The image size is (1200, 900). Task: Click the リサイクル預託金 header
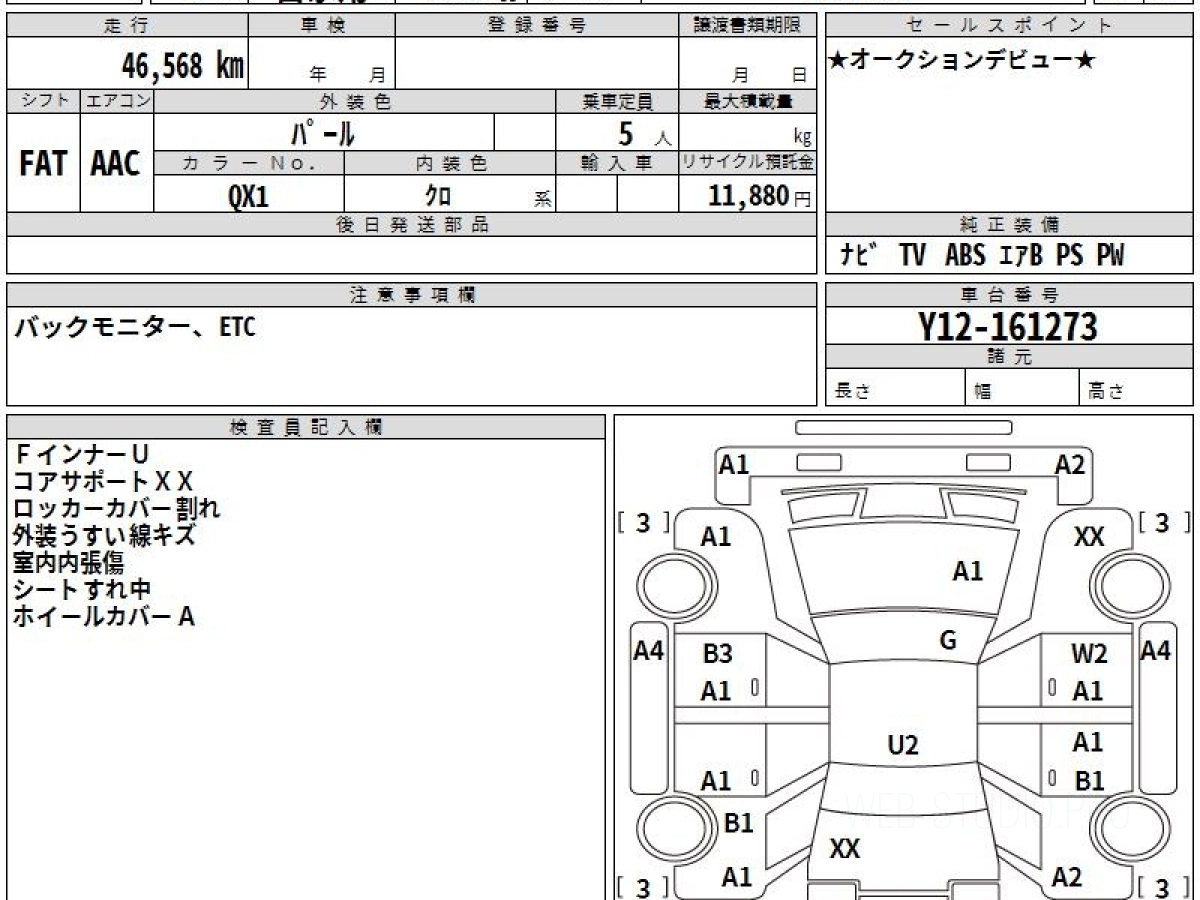[x=748, y=163]
